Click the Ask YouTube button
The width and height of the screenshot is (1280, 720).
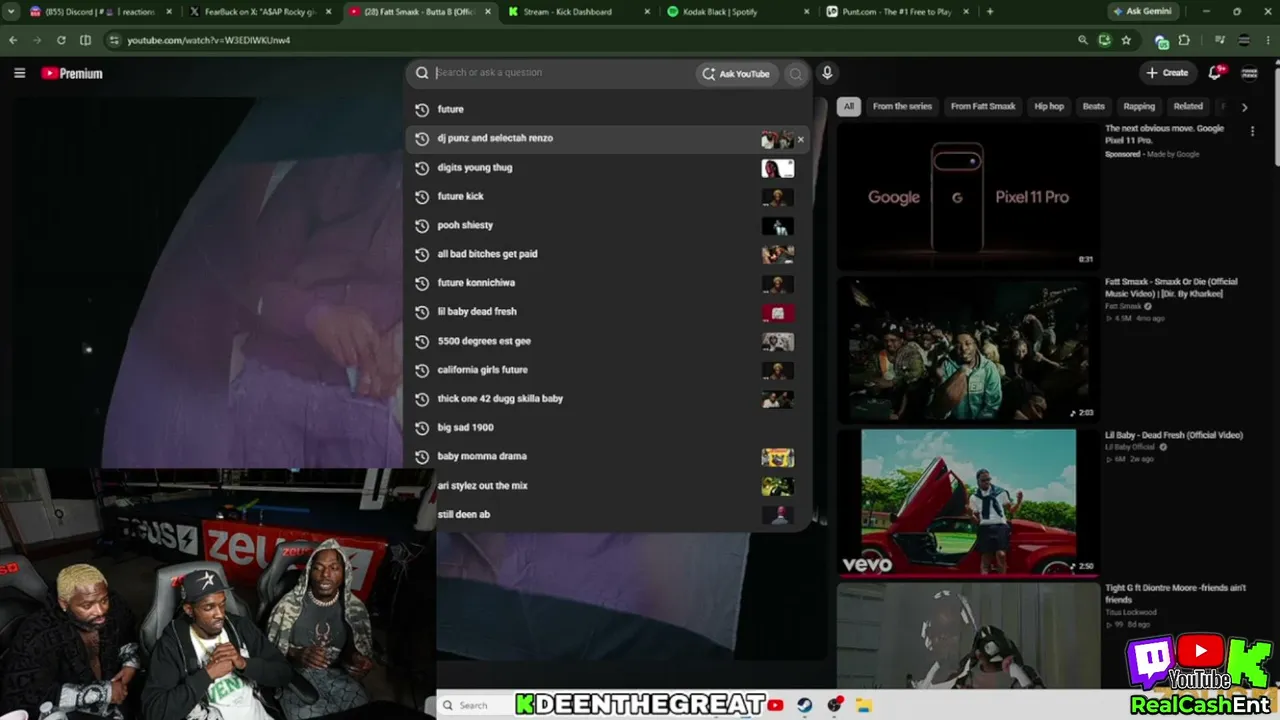pos(737,74)
